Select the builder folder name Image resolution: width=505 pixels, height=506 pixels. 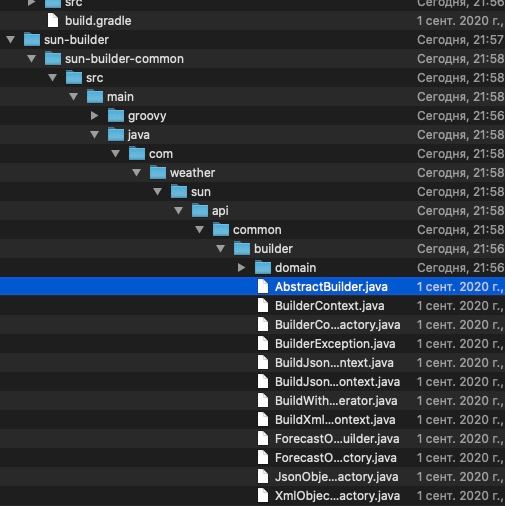pyautogui.click(x=273, y=249)
